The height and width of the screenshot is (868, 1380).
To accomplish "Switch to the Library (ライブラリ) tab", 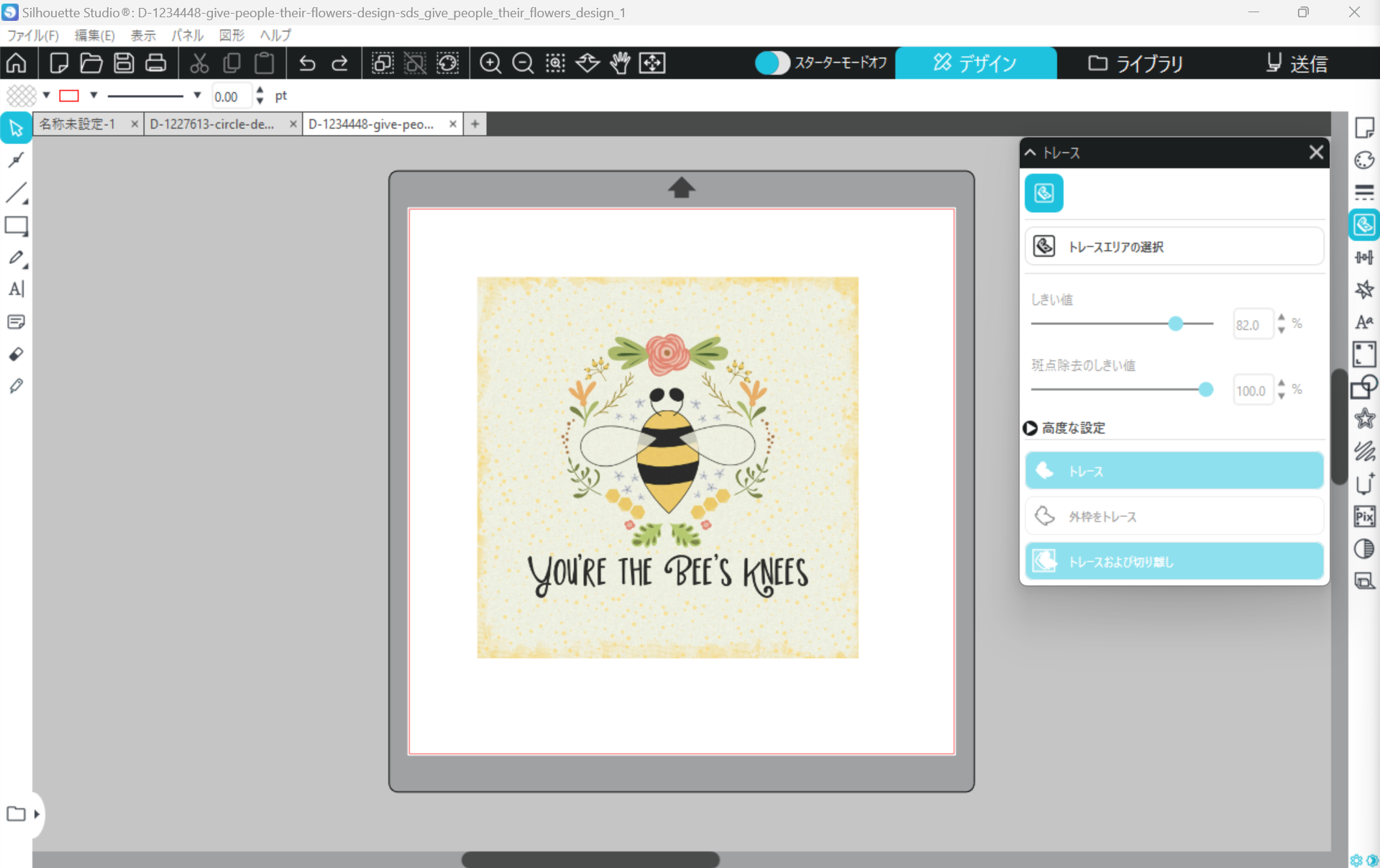I will click(x=1136, y=63).
